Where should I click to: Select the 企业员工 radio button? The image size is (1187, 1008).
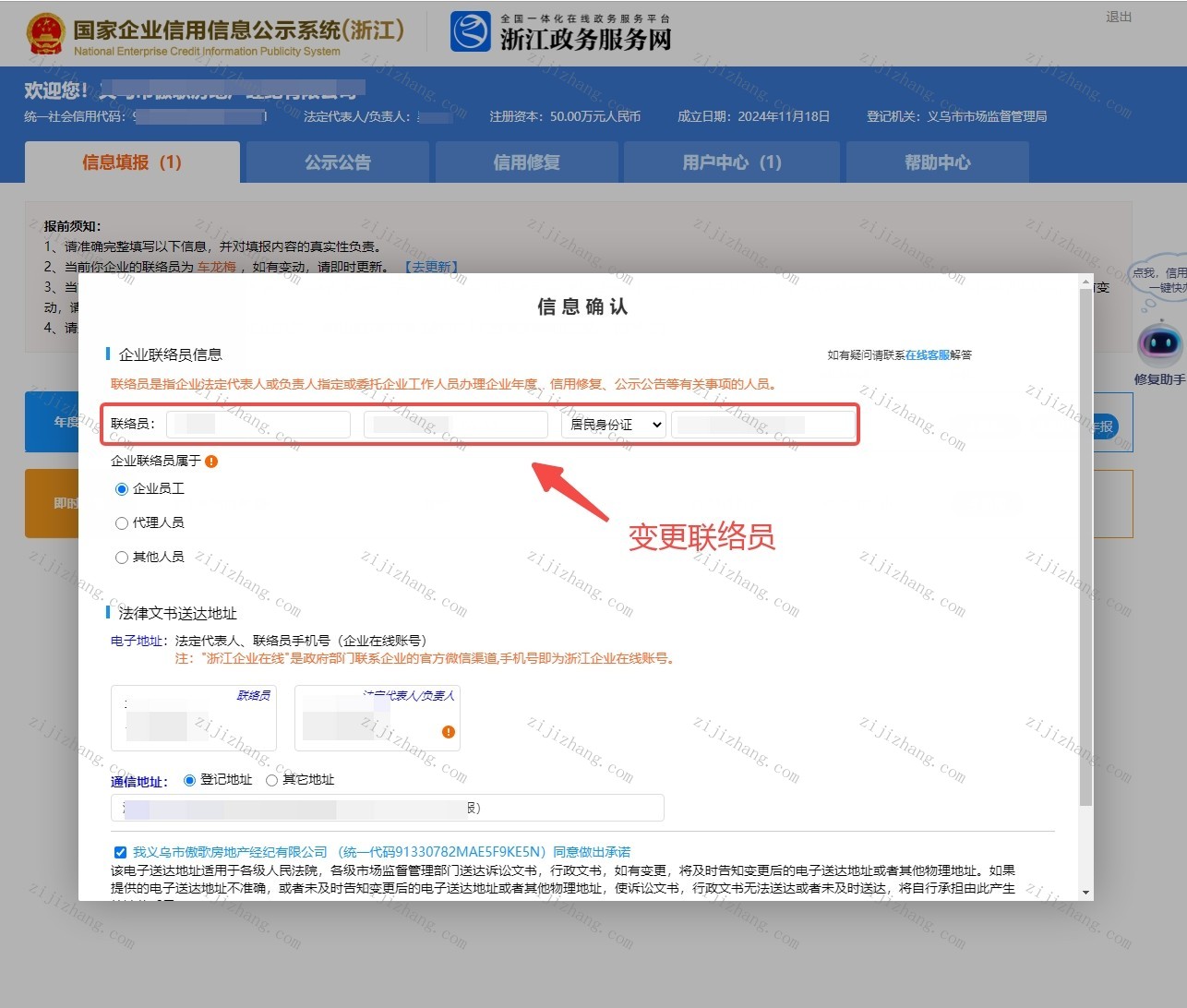[x=121, y=489]
